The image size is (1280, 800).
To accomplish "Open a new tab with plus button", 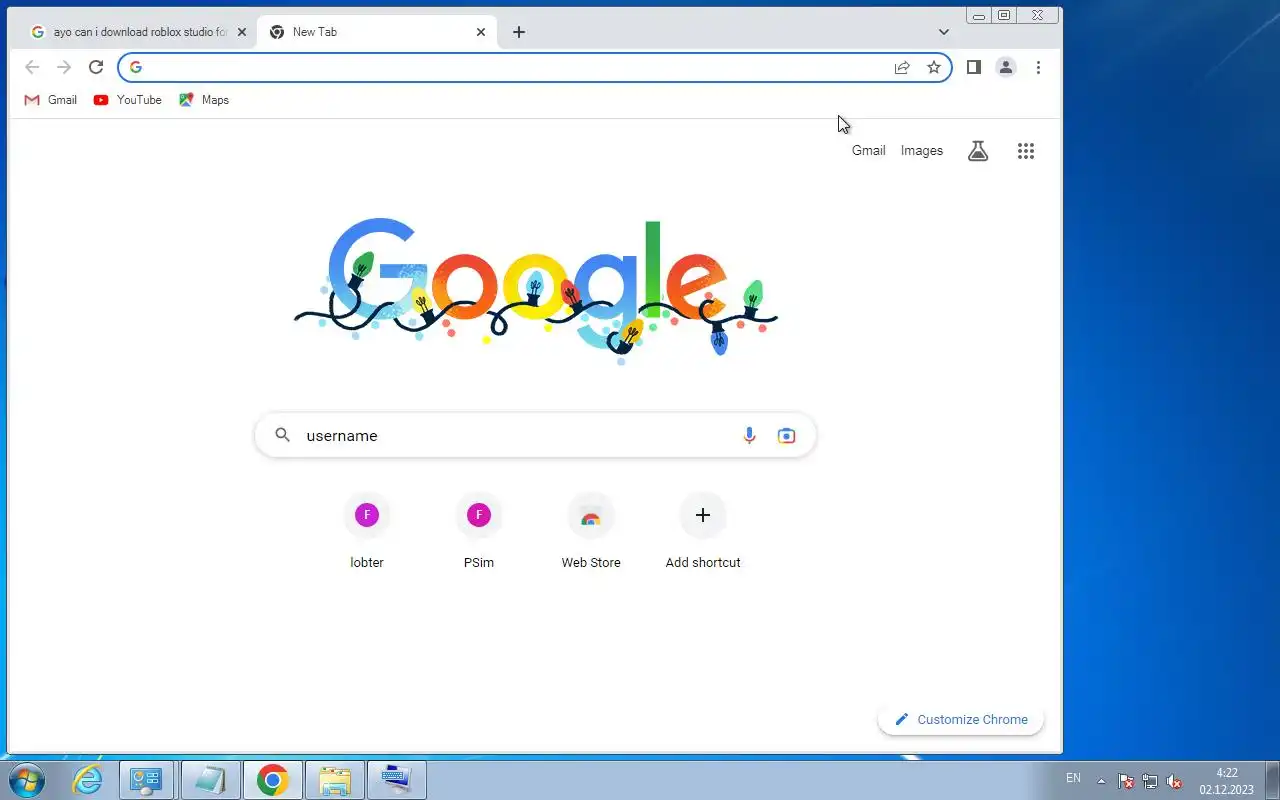I will (x=518, y=32).
